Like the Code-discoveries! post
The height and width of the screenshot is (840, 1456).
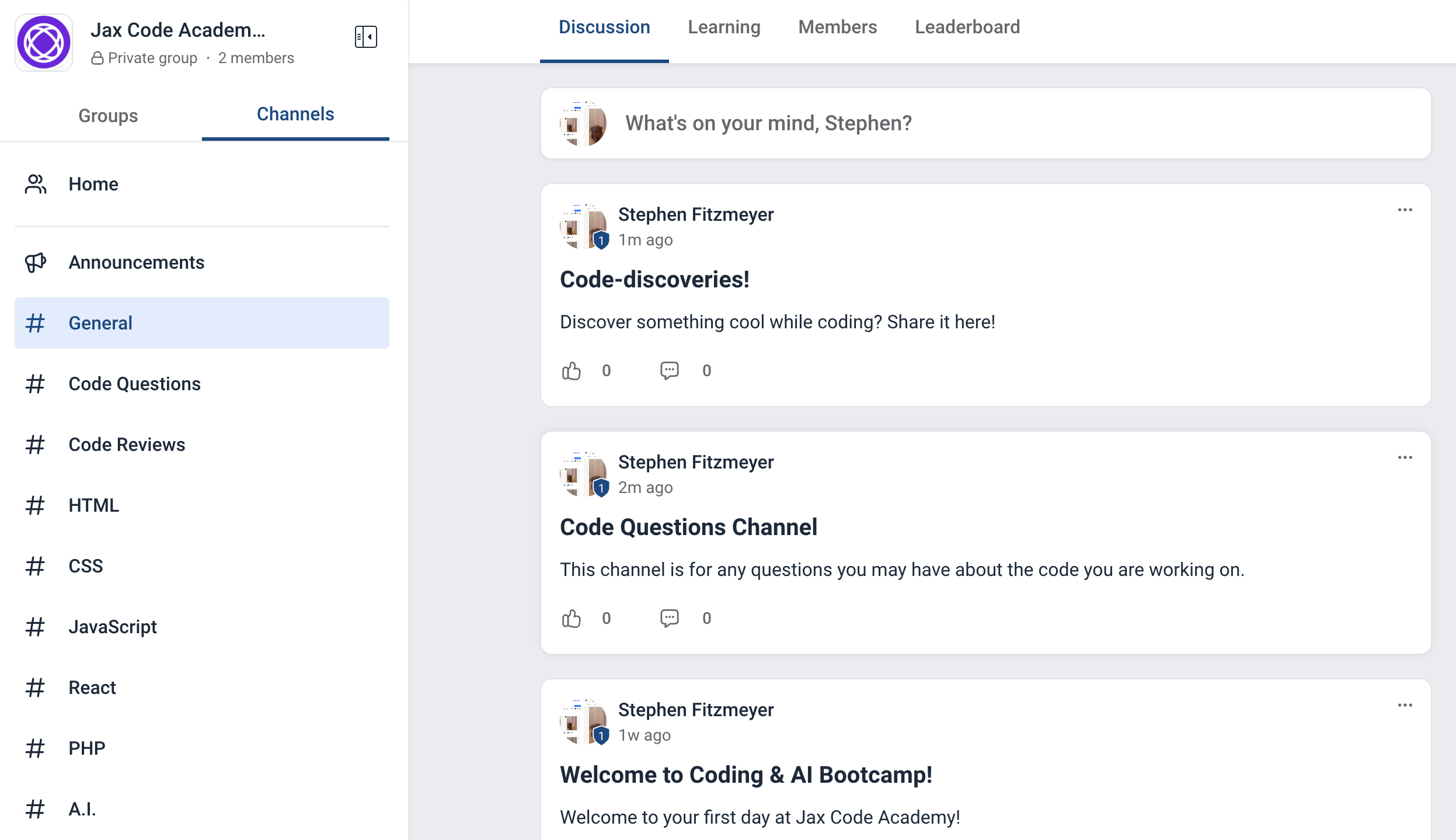pos(572,370)
